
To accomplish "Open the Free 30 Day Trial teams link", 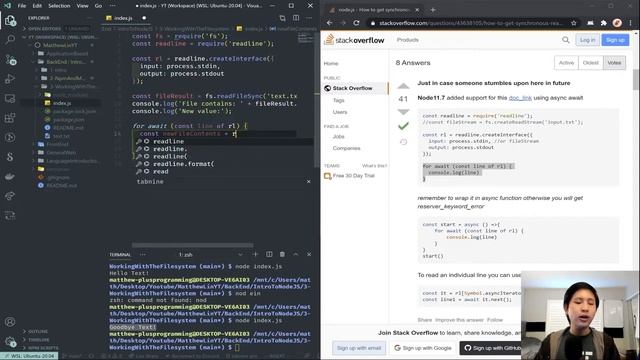I will click(x=353, y=176).
